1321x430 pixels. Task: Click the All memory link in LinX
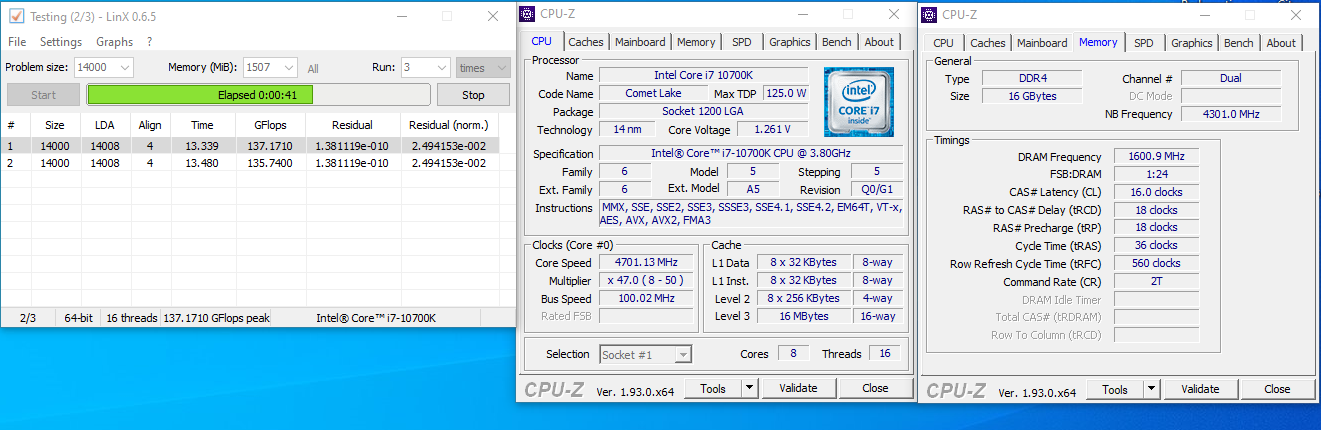[x=313, y=69]
